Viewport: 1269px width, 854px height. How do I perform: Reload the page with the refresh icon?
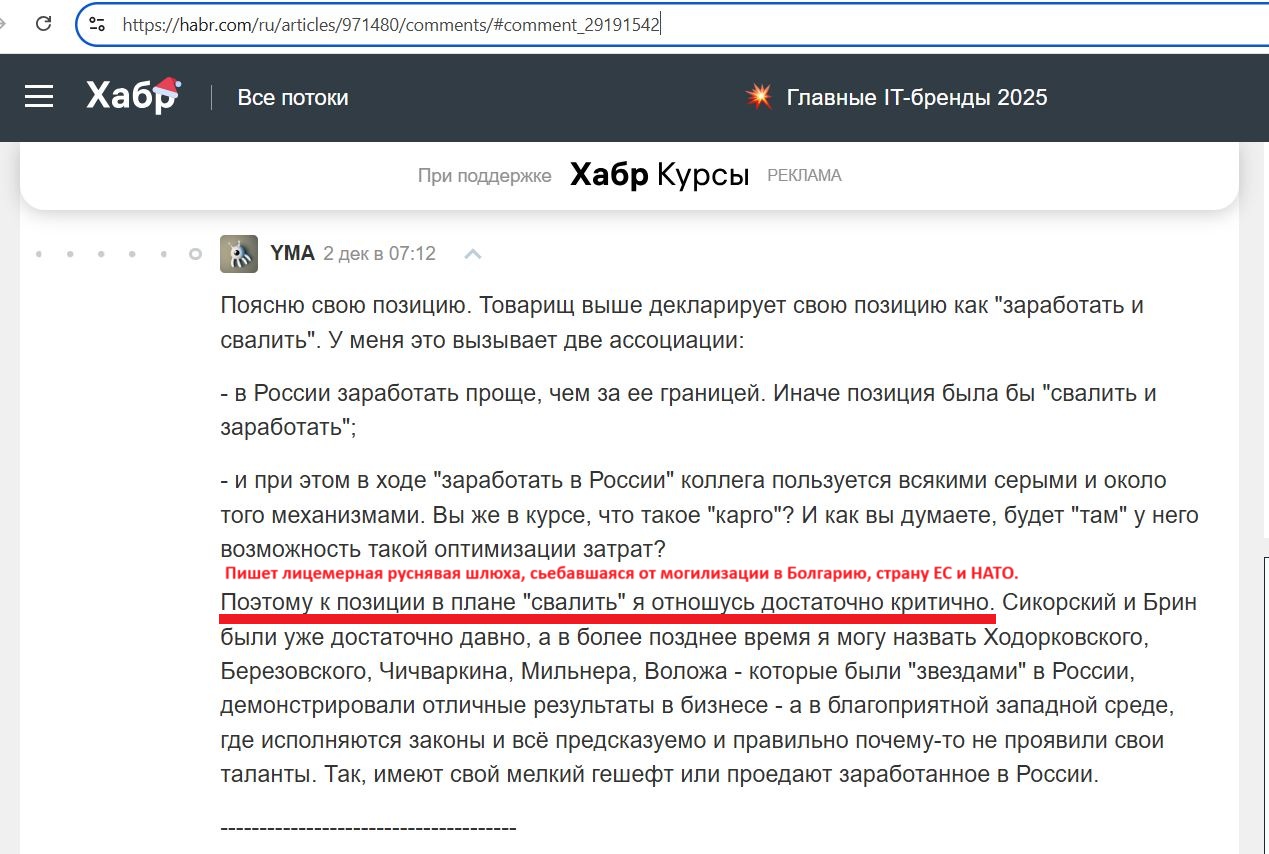coord(42,24)
